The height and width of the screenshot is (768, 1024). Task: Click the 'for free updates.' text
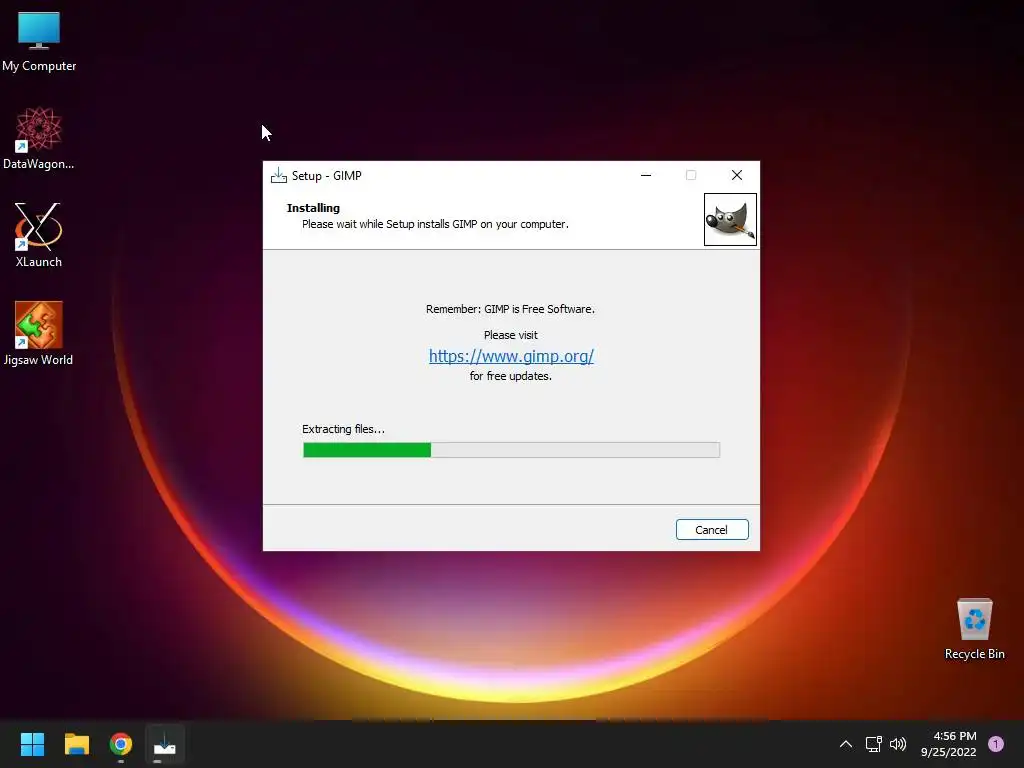511,376
